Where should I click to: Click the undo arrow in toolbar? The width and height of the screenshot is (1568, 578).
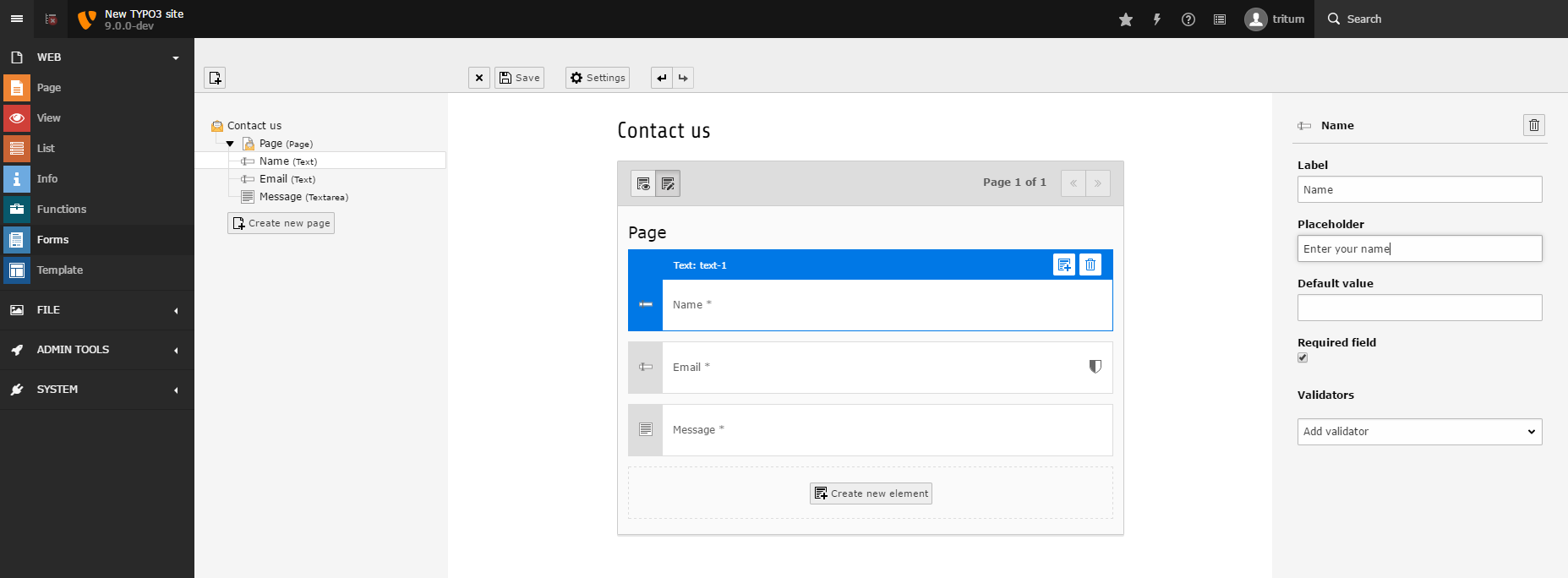pyautogui.click(x=662, y=78)
